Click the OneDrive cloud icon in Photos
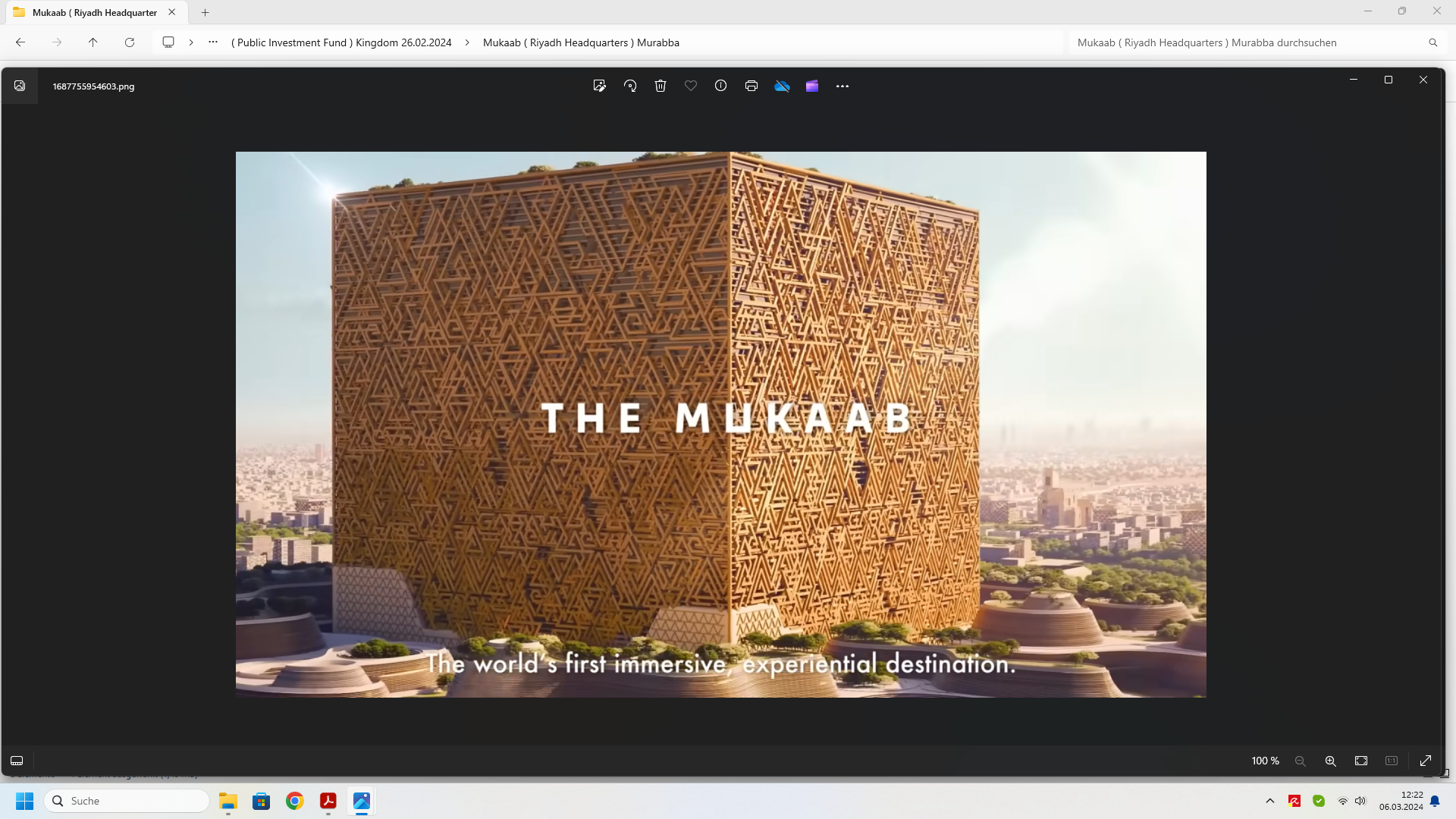Viewport: 1456px width, 819px height. tap(782, 86)
